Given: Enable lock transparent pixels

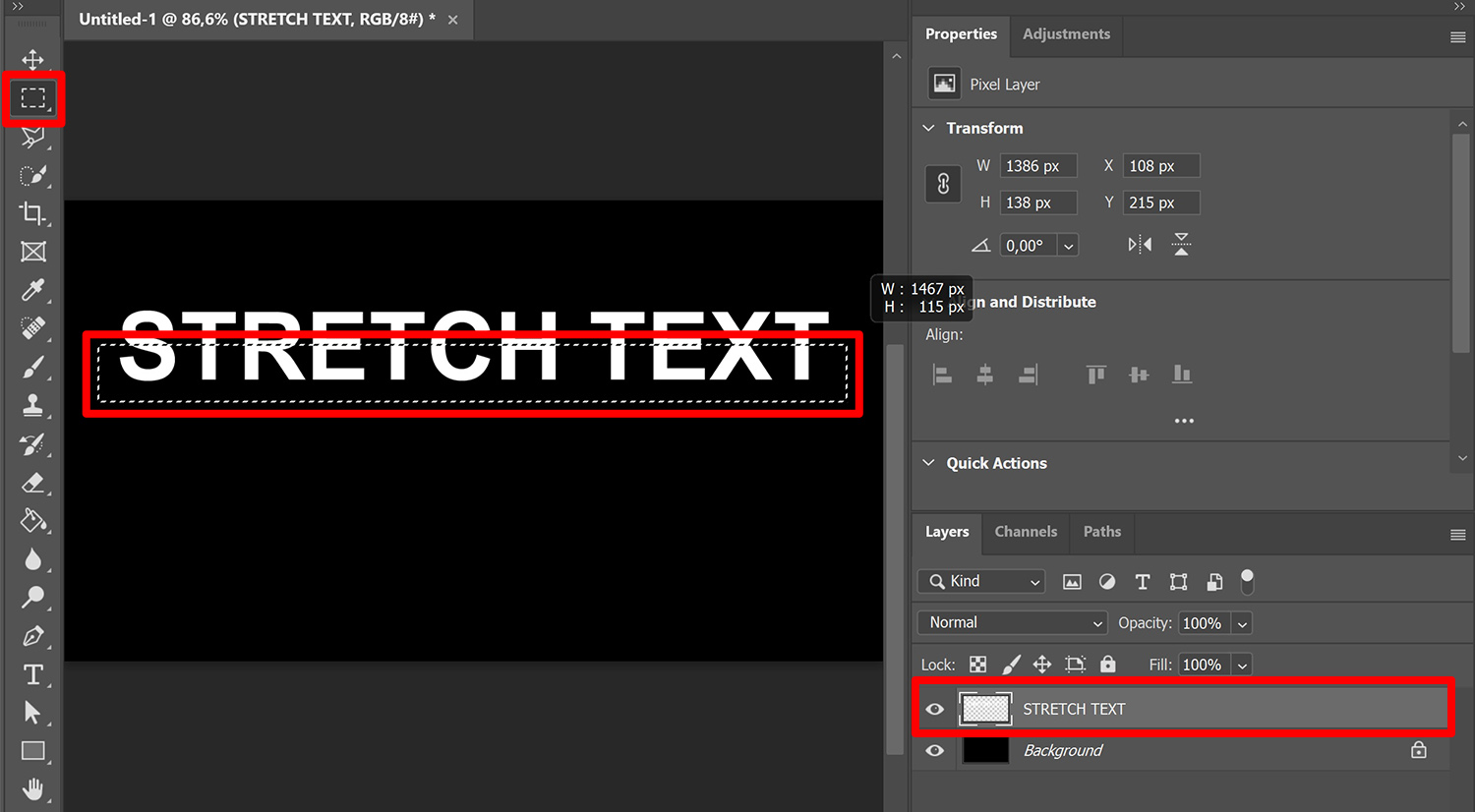Looking at the screenshot, I should (x=977, y=664).
